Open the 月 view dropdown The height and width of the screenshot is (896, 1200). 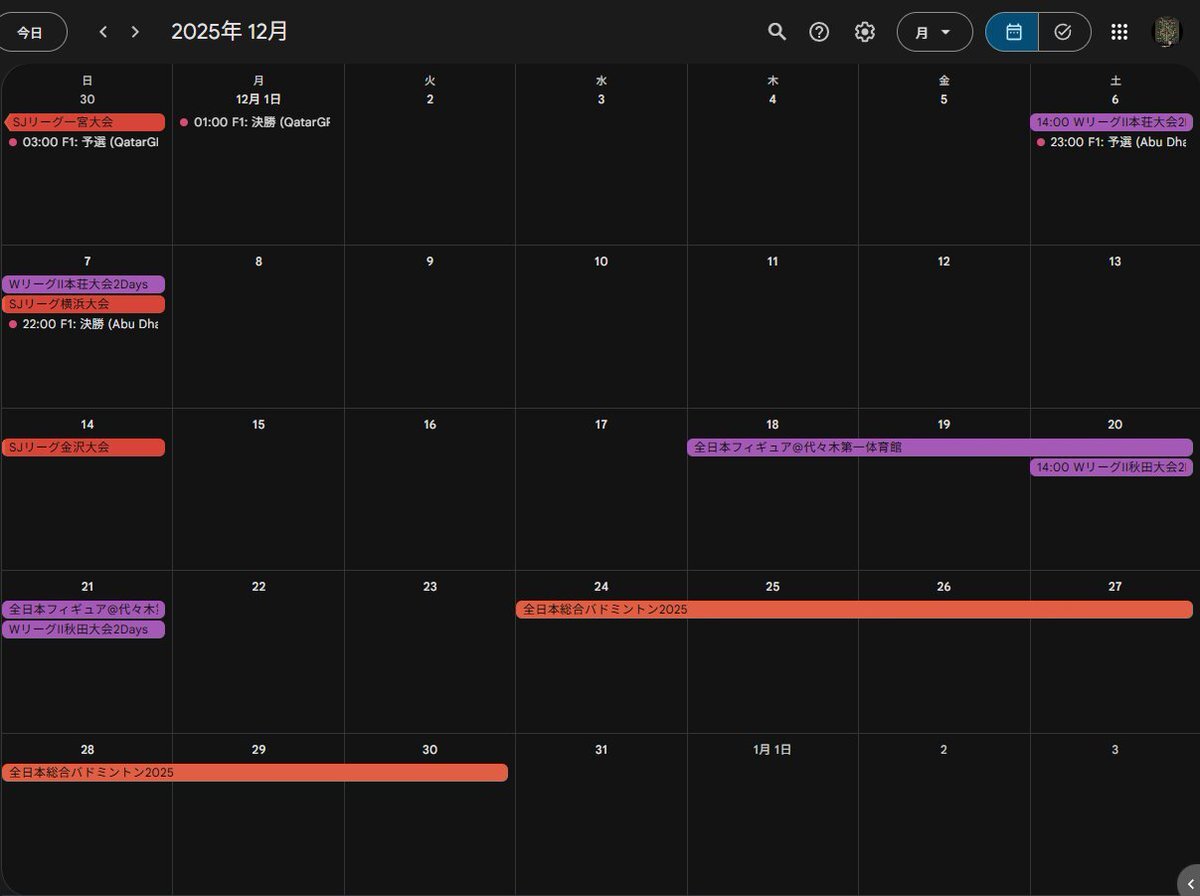(x=934, y=32)
